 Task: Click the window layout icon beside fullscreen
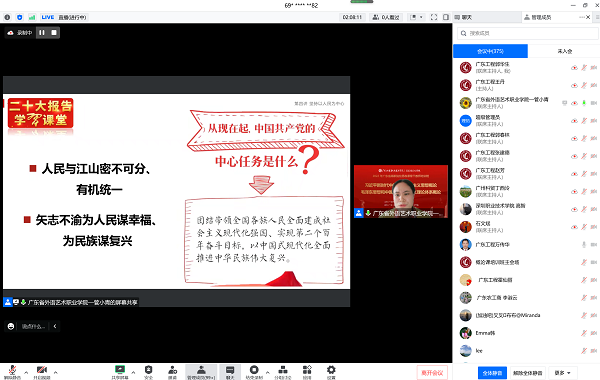click(446, 17)
